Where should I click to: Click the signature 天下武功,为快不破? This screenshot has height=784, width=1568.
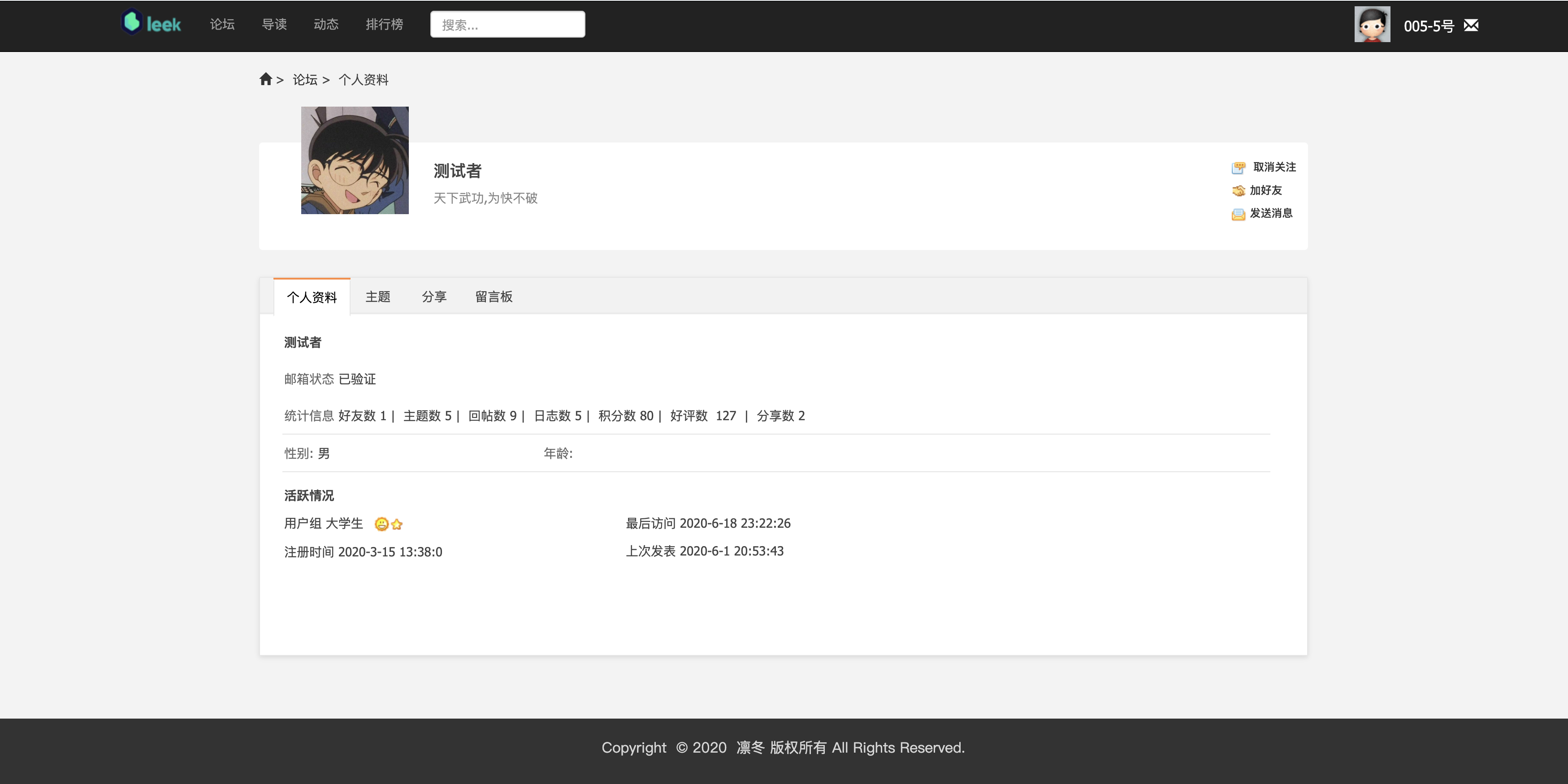click(x=485, y=198)
